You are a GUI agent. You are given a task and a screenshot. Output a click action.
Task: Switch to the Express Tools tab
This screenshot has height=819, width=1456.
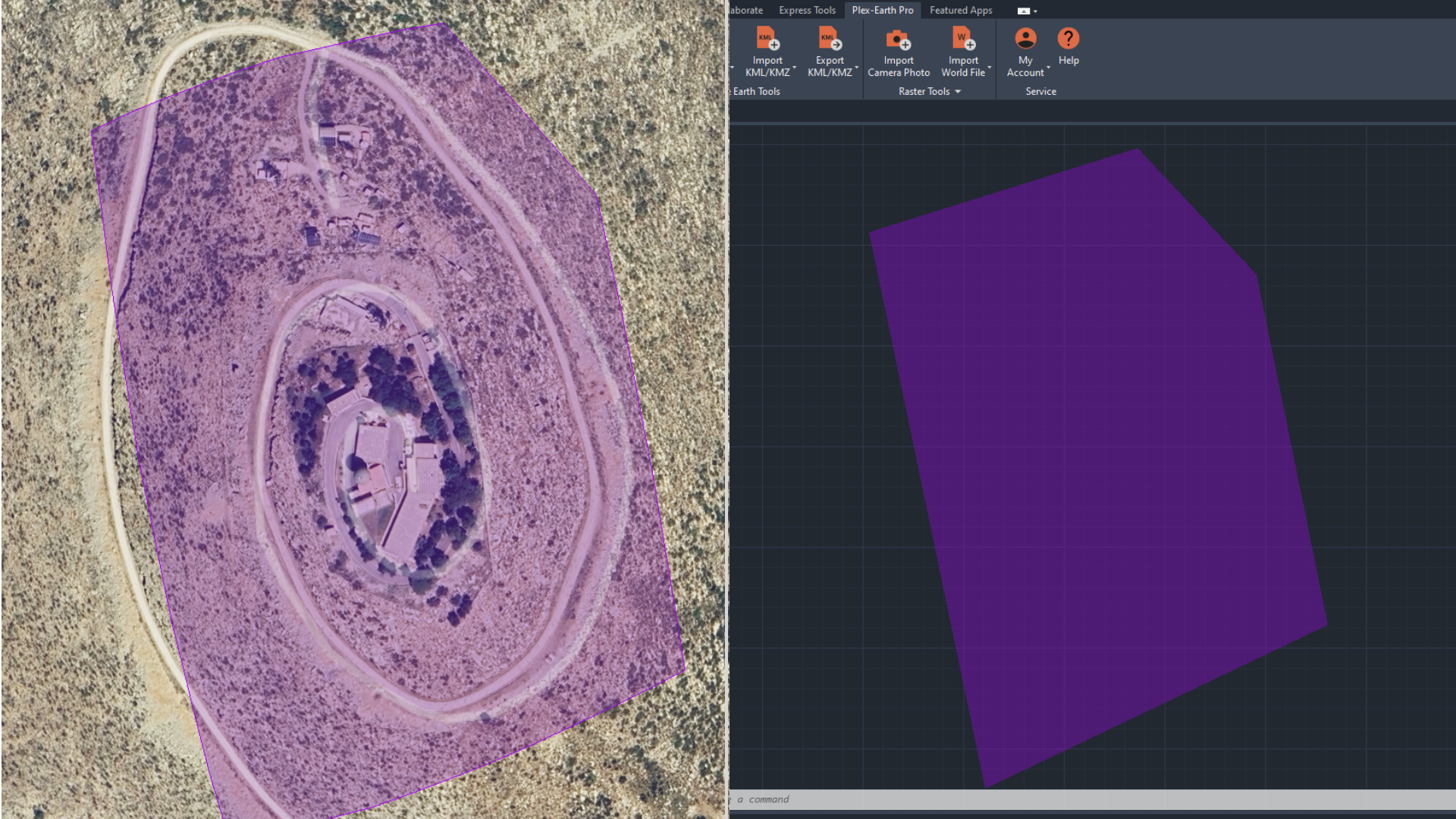(806, 10)
